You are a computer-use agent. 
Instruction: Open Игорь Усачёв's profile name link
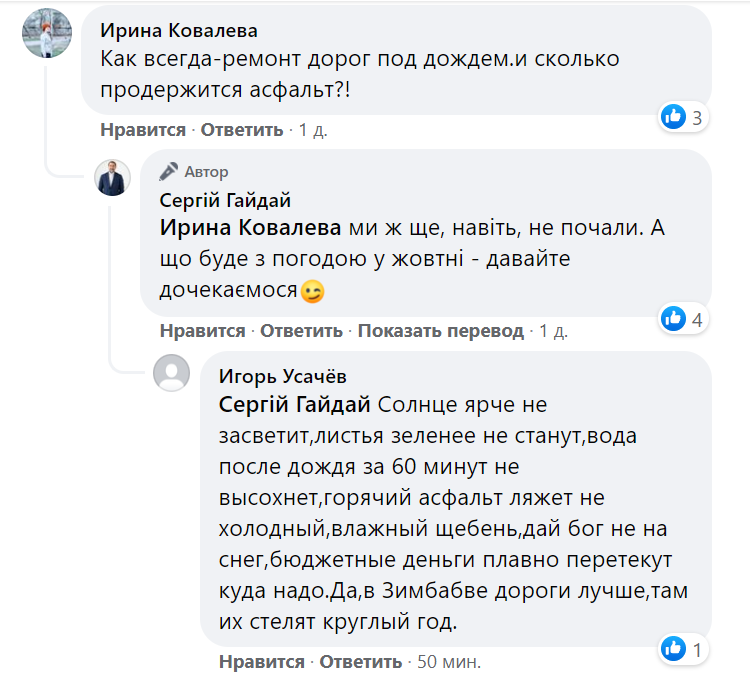pos(283,376)
